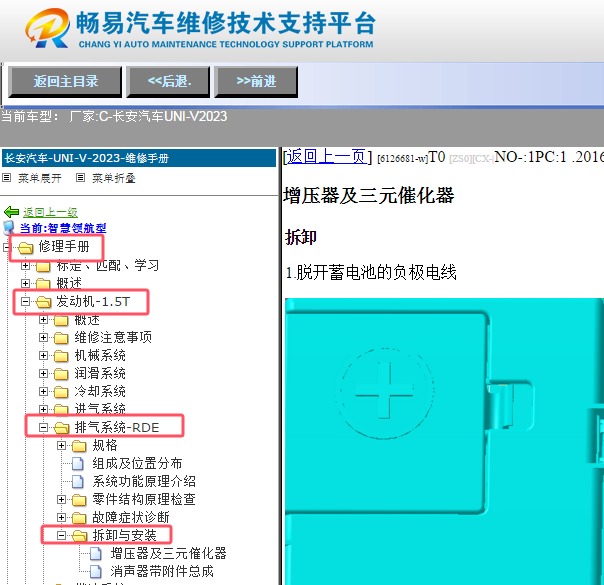The height and width of the screenshot is (585, 604).
Task: Go forward with the >>前进 button
Action: [x=256, y=81]
